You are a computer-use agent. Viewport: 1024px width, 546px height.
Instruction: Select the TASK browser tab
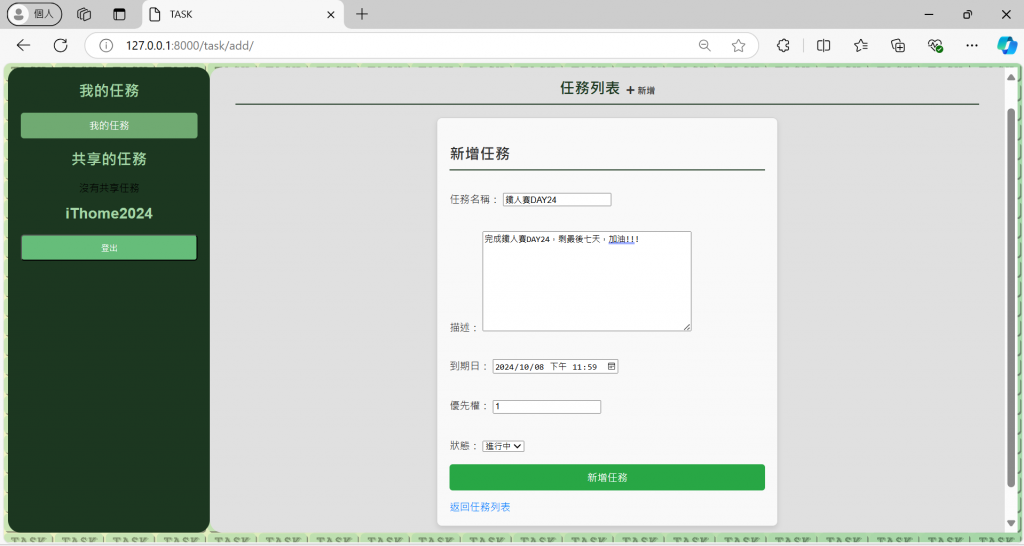(x=242, y=14)
